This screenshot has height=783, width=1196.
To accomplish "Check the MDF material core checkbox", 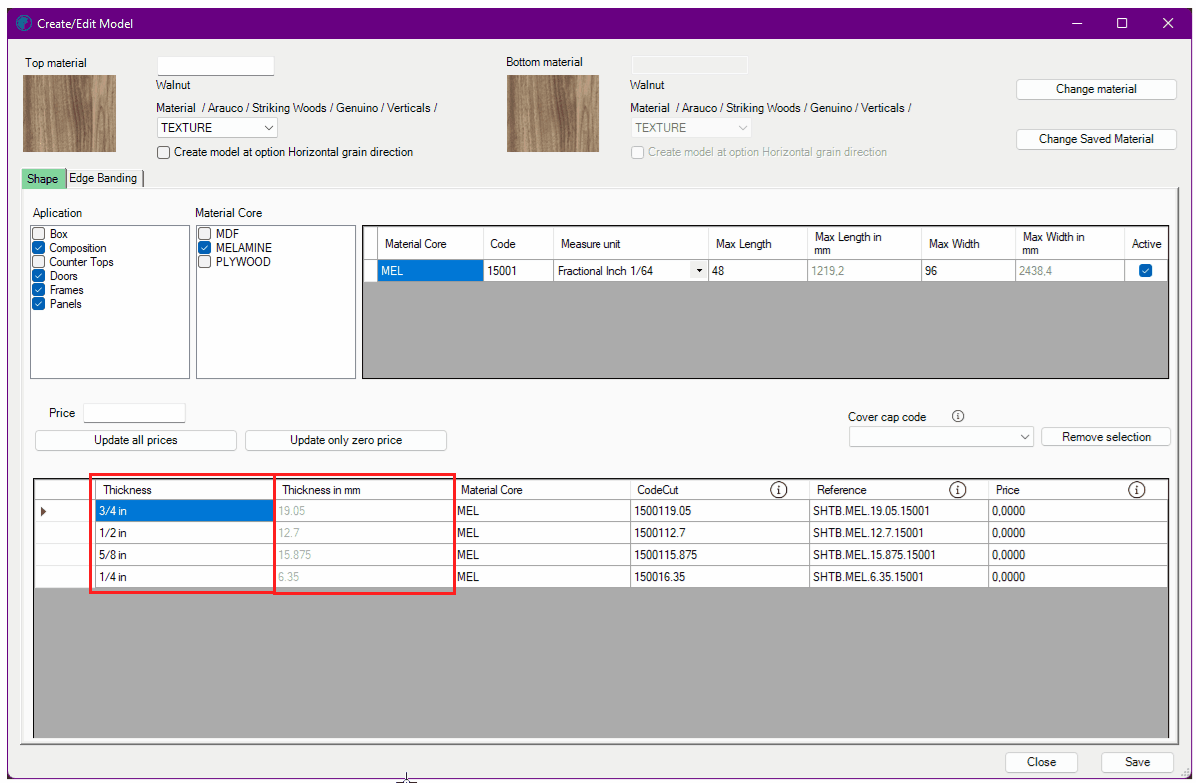I will tap(204, 233).
